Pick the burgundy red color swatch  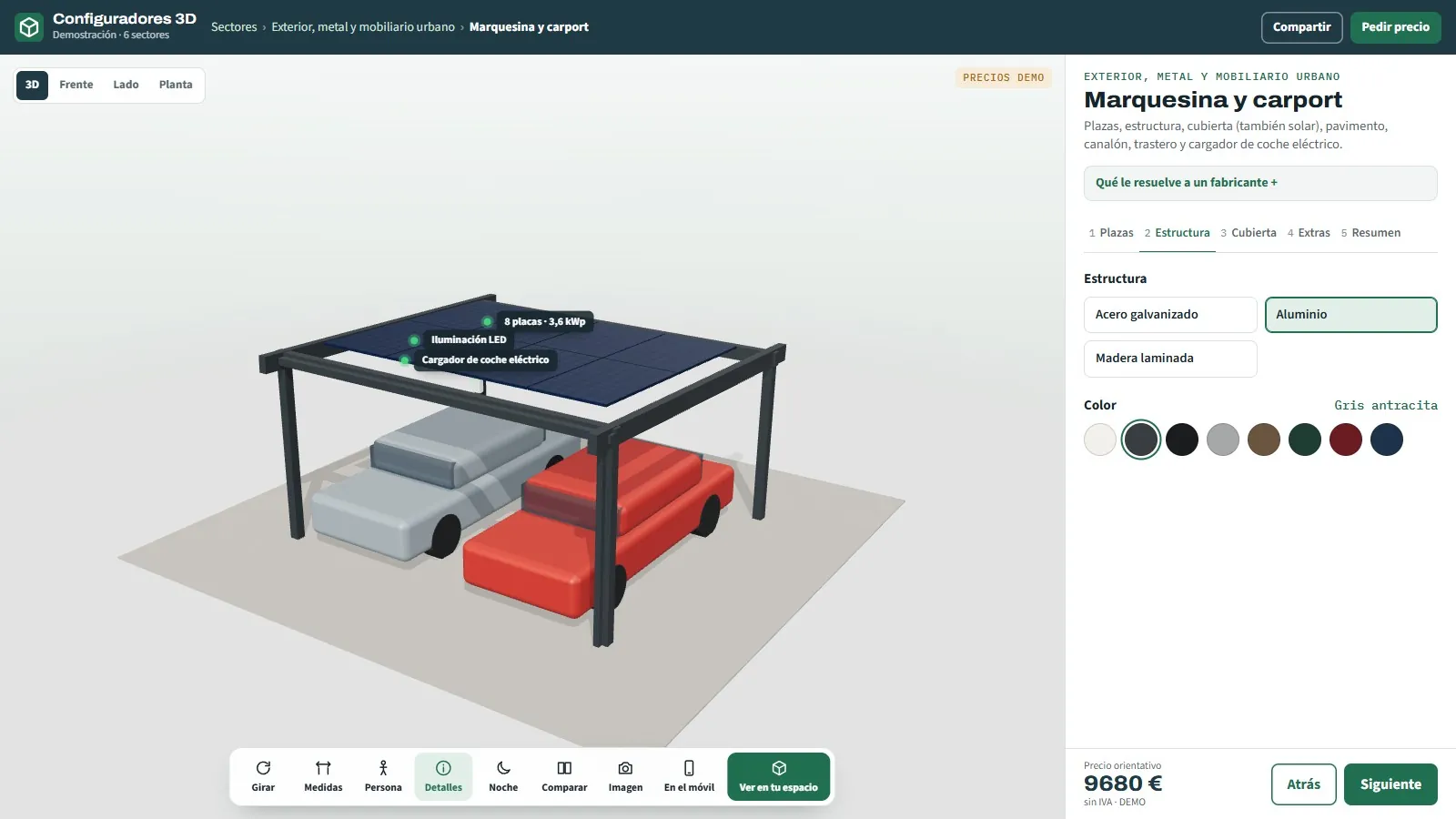click(x=1346, y=440)
